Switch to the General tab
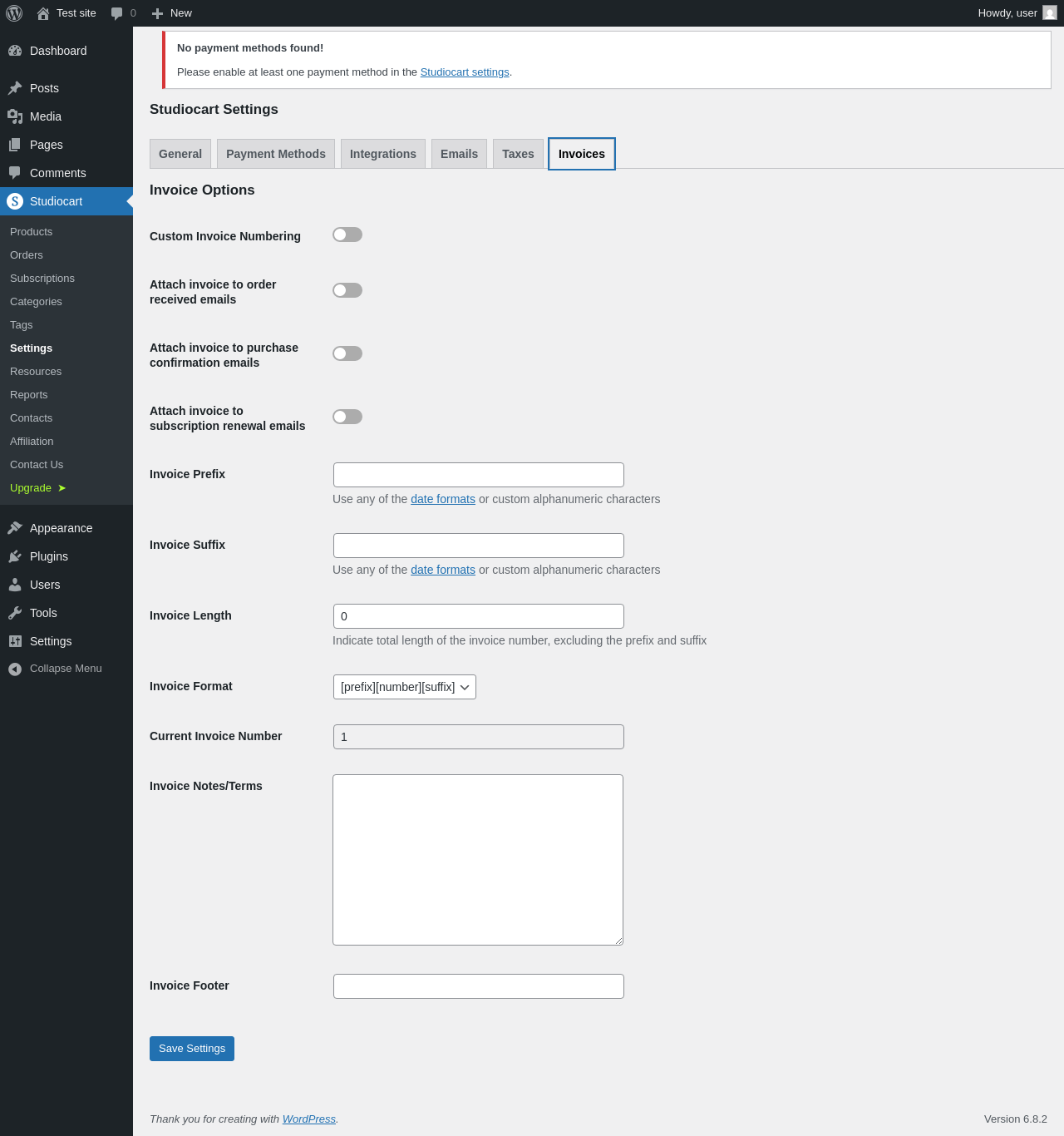Viewport: 1064px width, 1136px height. (180, 154)
